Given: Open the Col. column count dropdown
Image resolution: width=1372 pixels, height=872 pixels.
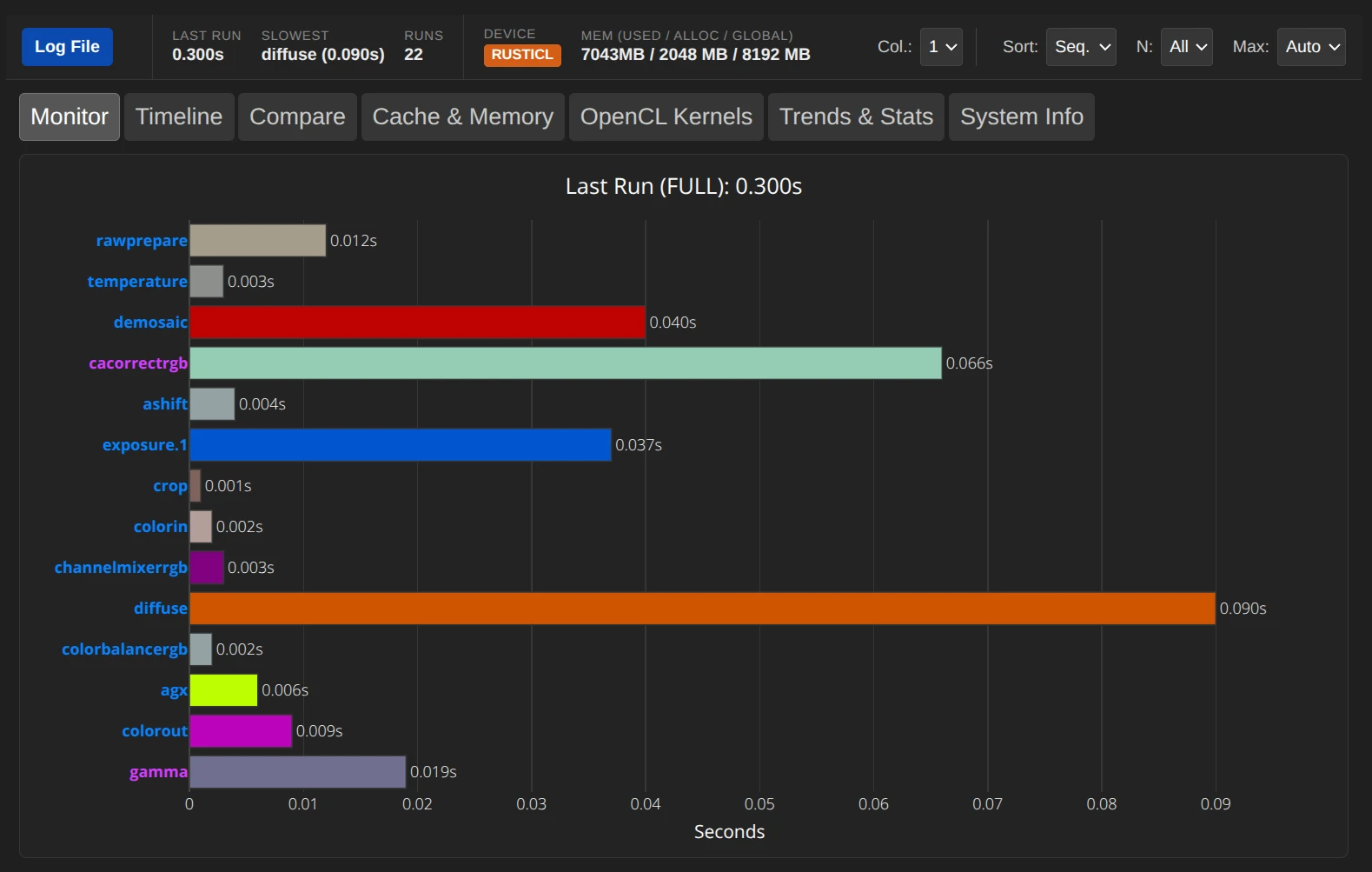Looking at the screenshot, I should 942,47.
